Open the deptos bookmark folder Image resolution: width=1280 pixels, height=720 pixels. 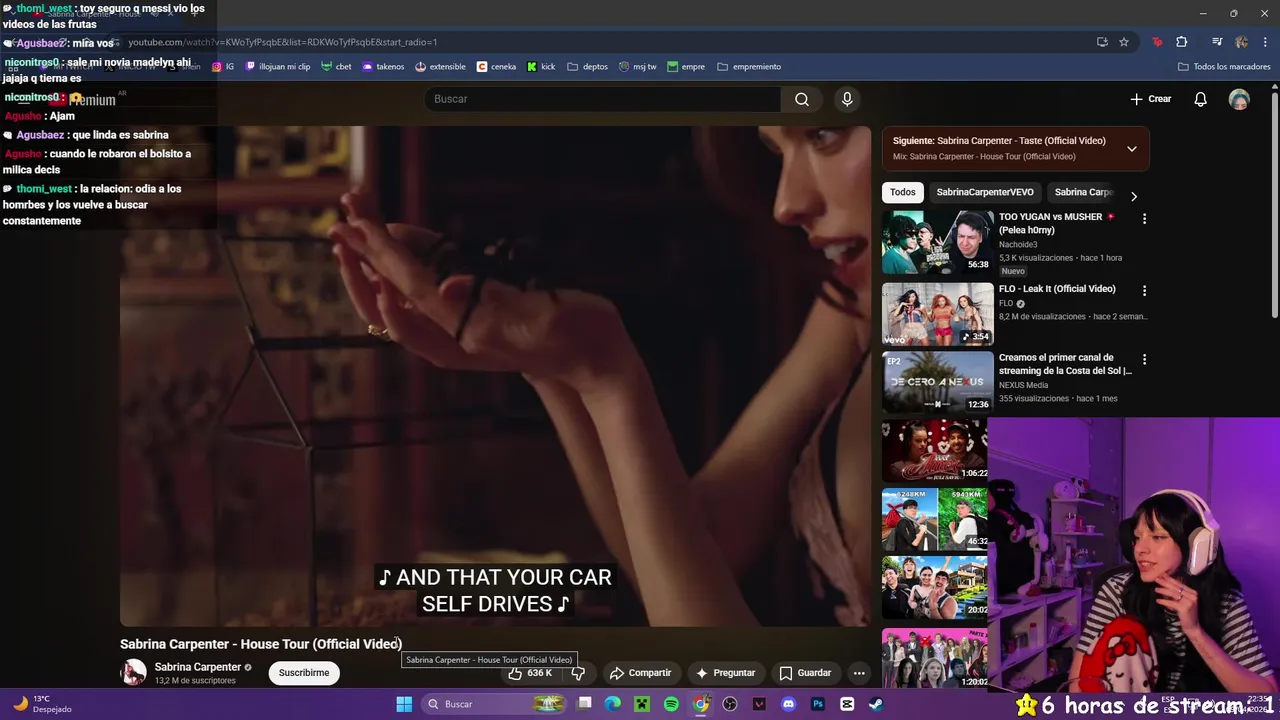pos(587,67)
